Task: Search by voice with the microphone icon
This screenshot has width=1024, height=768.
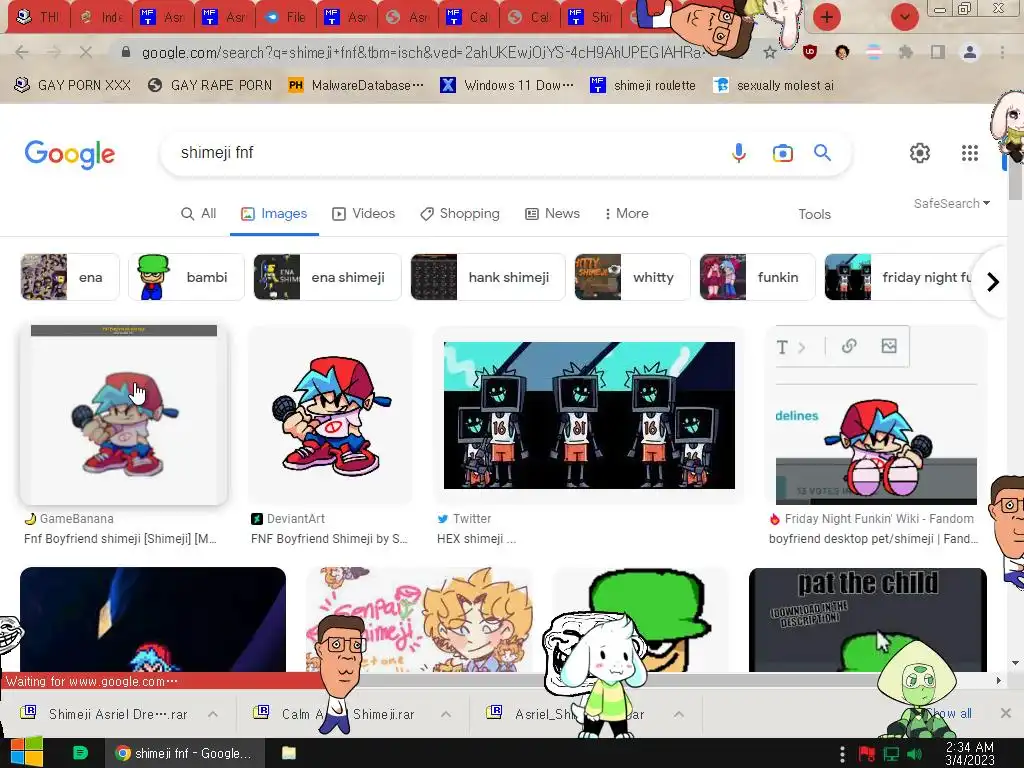Action: coord(739,153)
